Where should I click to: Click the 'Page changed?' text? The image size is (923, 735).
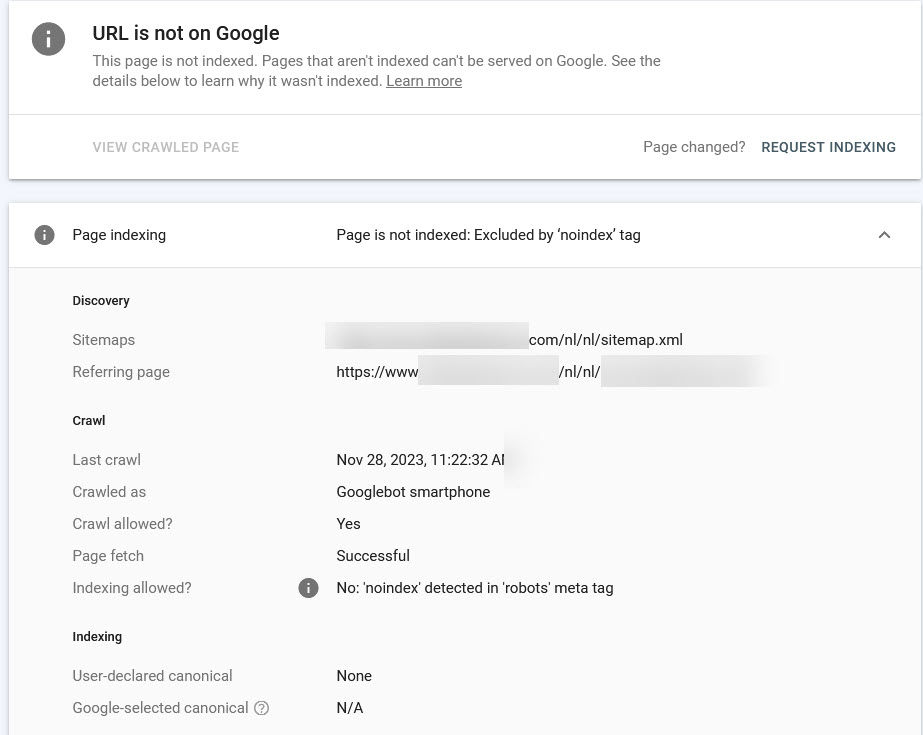(x=694, y=147)
